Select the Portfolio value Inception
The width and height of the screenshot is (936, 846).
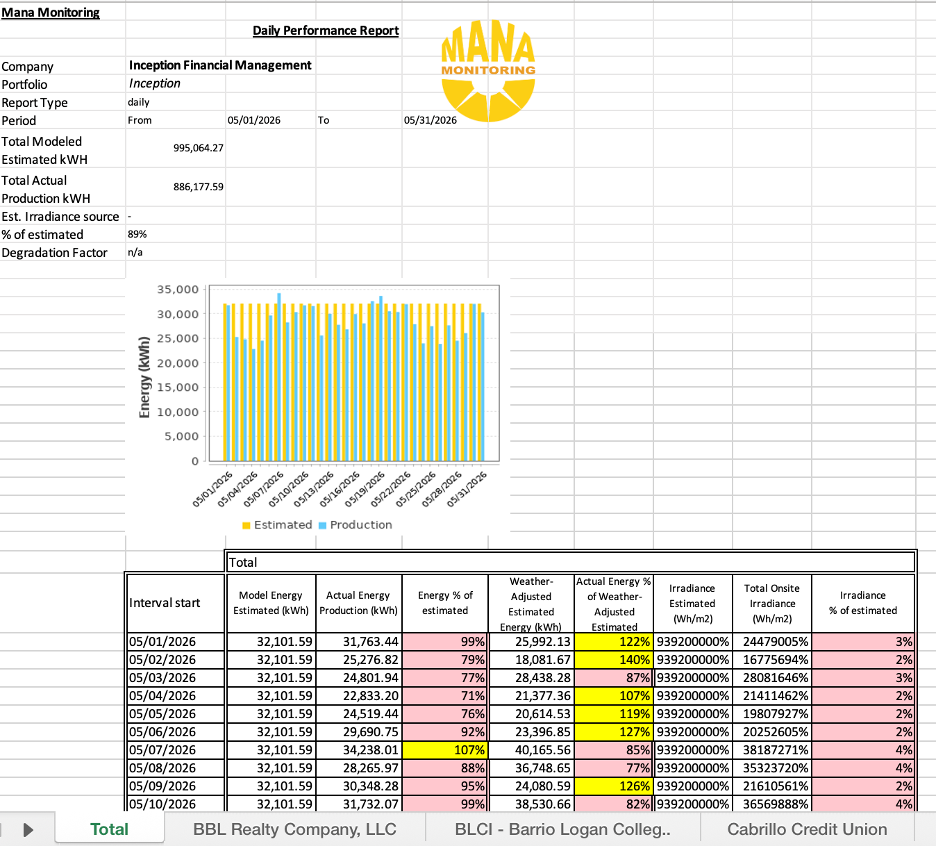(155, 84)
